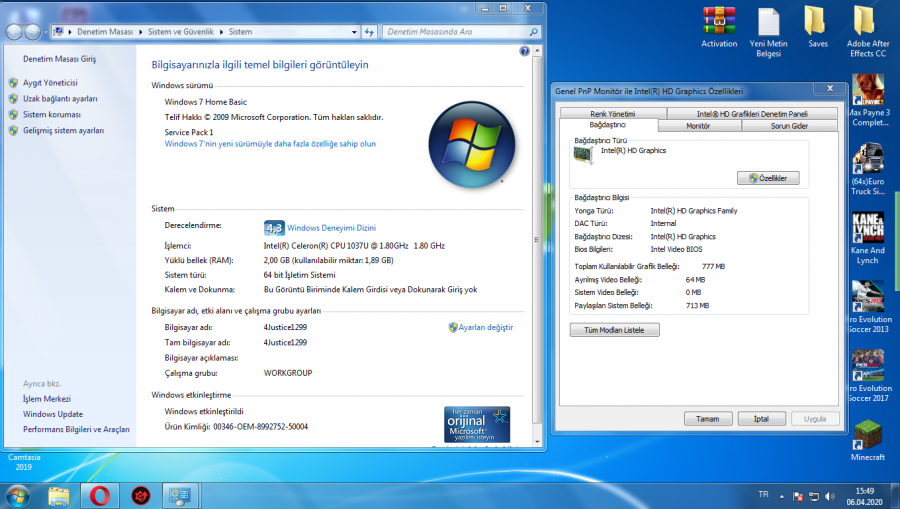Open the Activation WinRAR archive on desktop

tap(719, 26)
